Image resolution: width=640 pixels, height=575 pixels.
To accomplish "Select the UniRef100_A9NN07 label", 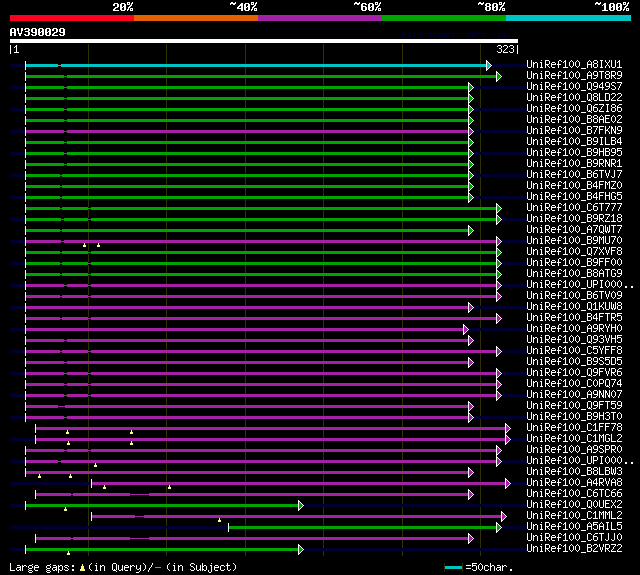I will coord(574,395).
